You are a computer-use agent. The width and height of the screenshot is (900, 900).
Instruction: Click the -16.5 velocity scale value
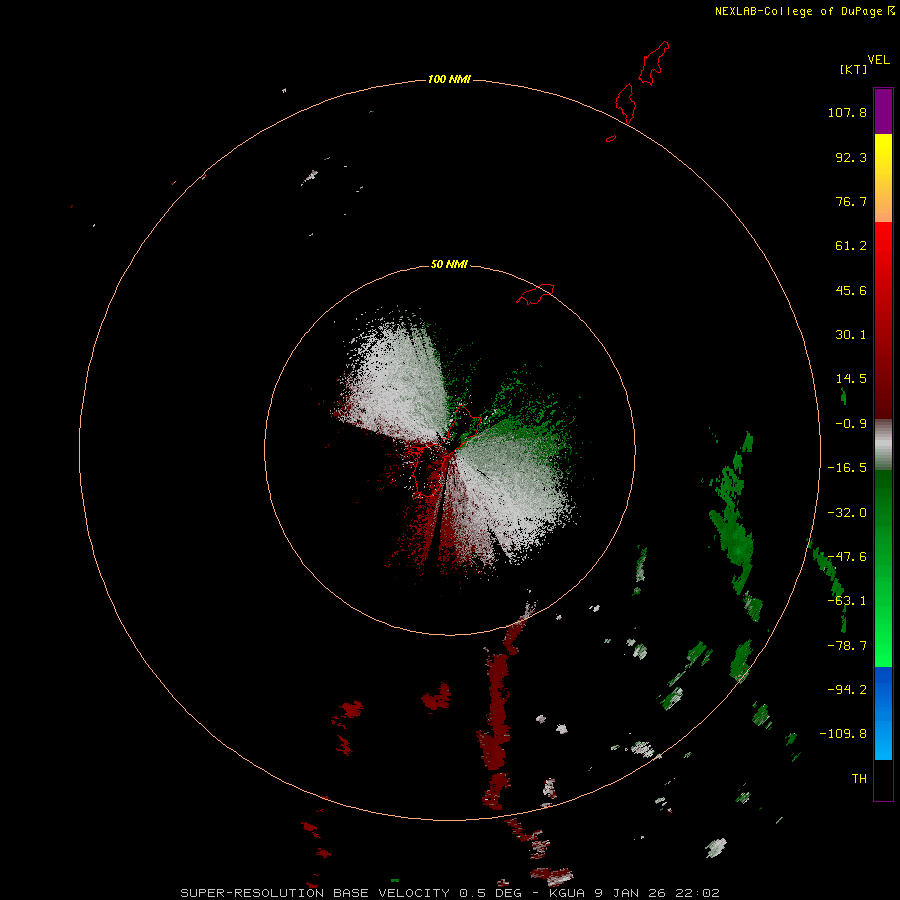847,468
